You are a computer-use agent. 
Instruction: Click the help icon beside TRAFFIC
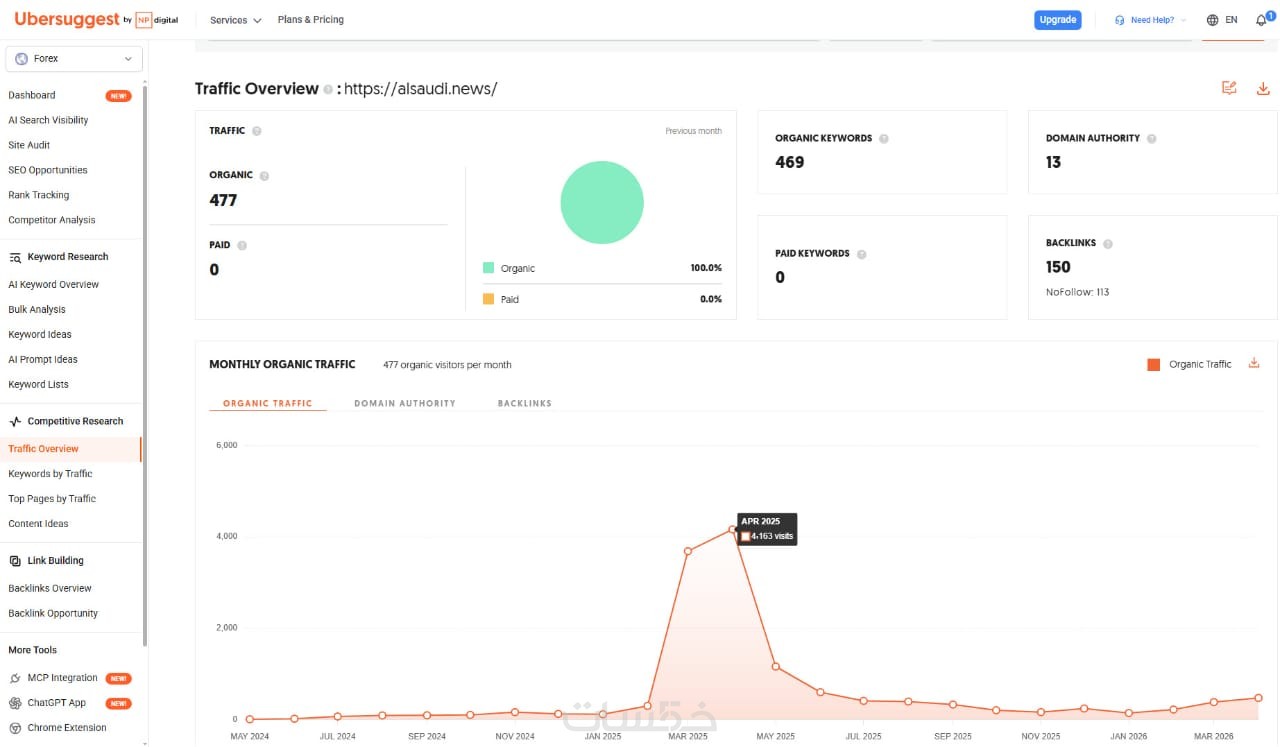257,131
